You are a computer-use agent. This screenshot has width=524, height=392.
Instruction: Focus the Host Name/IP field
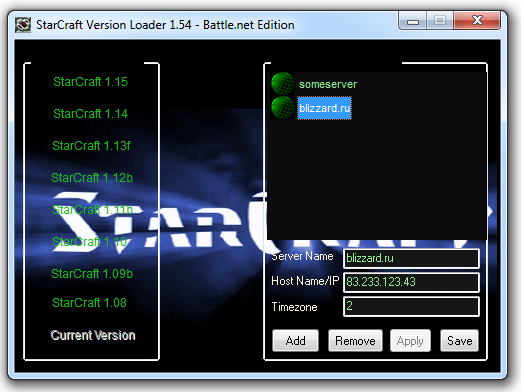click(x=411, y=282)
